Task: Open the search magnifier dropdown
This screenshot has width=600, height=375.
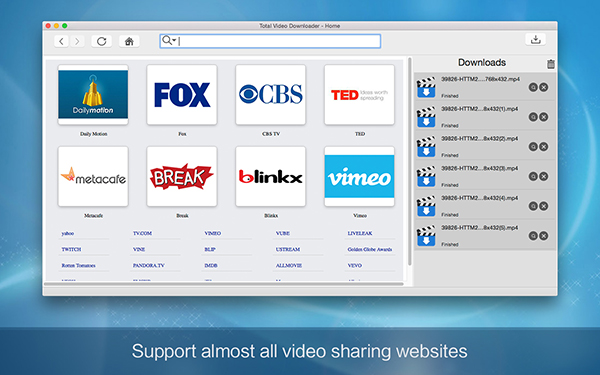Action: click(x=169, y=41)
